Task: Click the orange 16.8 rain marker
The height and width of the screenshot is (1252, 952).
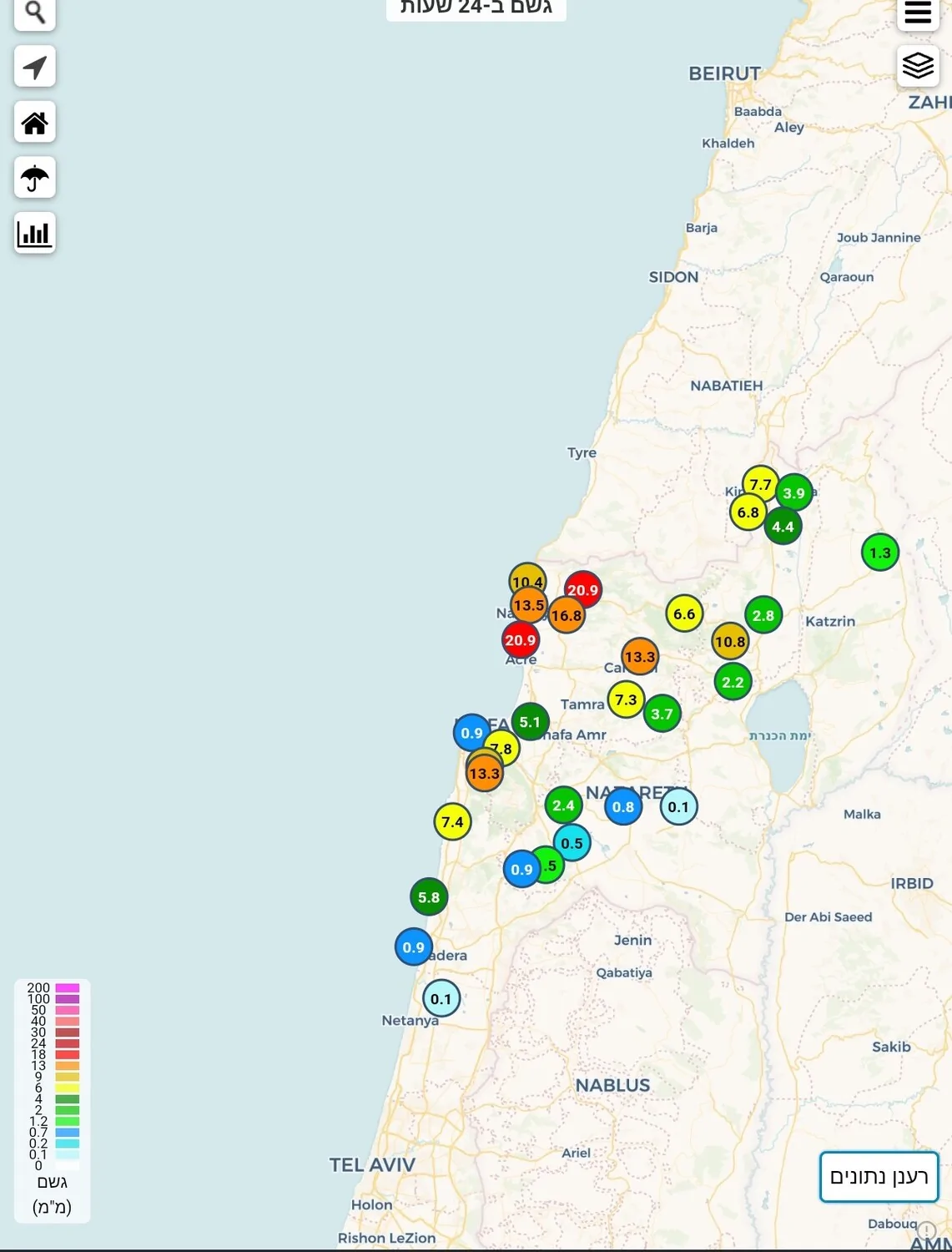Action: coord(567,615)
